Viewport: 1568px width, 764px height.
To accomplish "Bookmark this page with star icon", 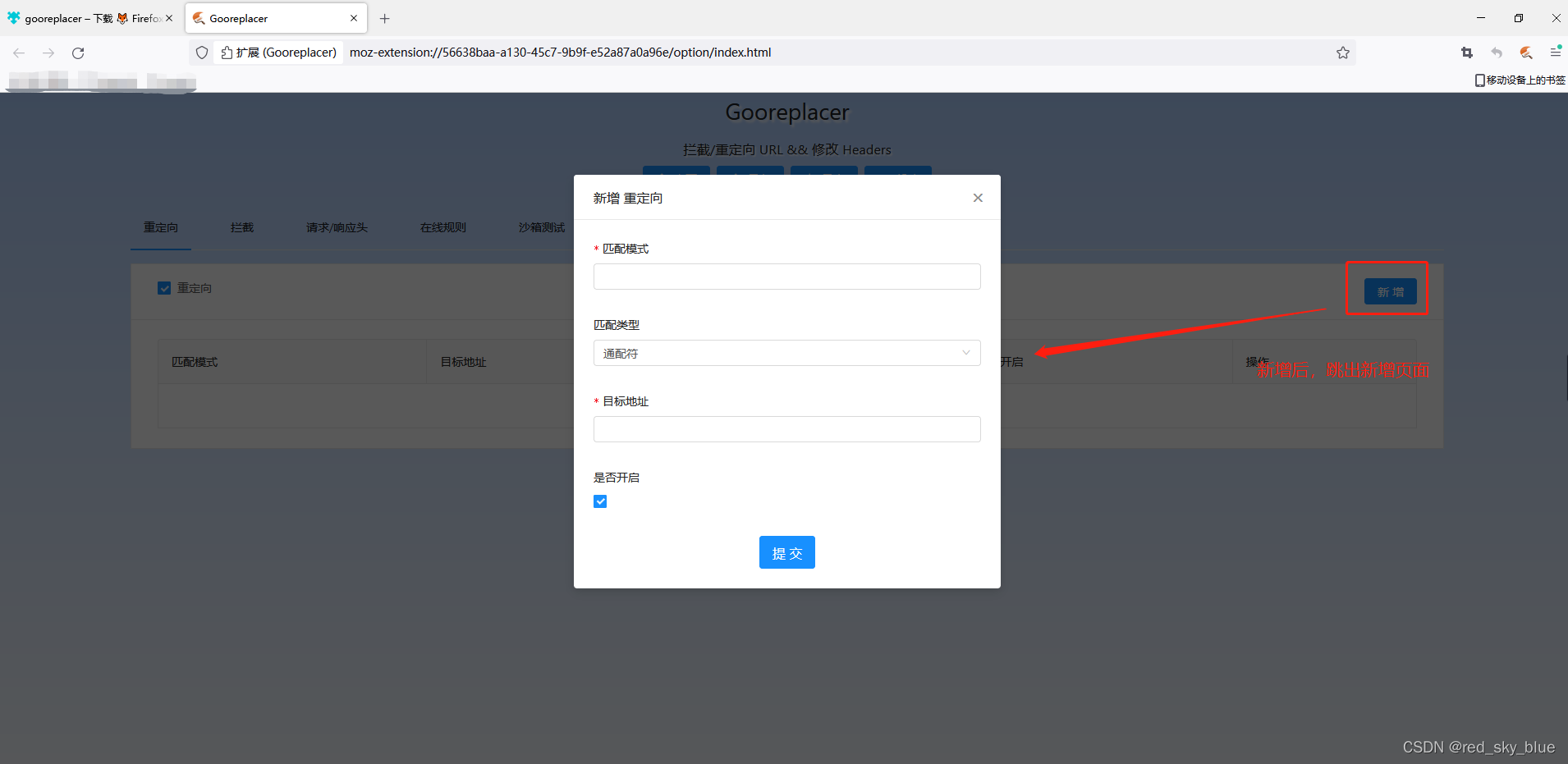I will coord(1343,53).
